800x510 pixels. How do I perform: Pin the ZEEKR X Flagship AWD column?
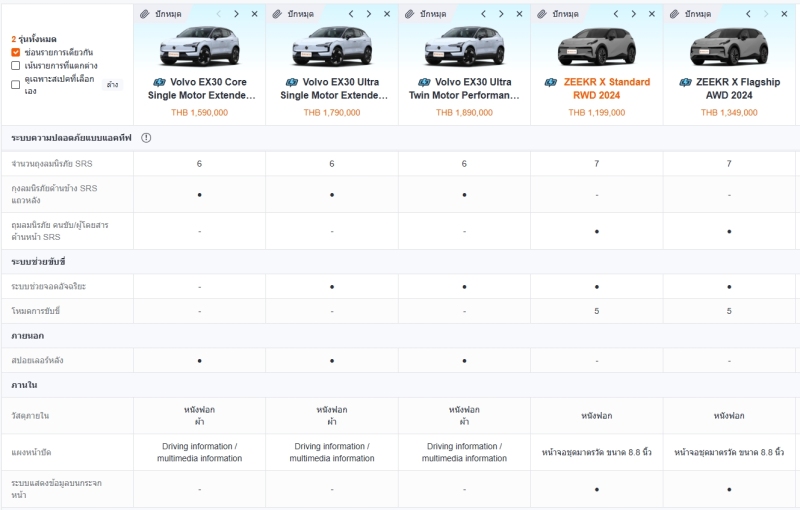point(690,14)
